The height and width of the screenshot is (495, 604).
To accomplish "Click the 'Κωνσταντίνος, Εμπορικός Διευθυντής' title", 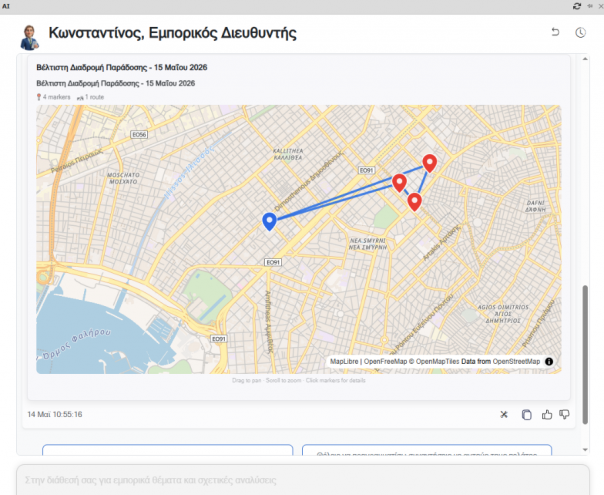I will coord(173,33).
